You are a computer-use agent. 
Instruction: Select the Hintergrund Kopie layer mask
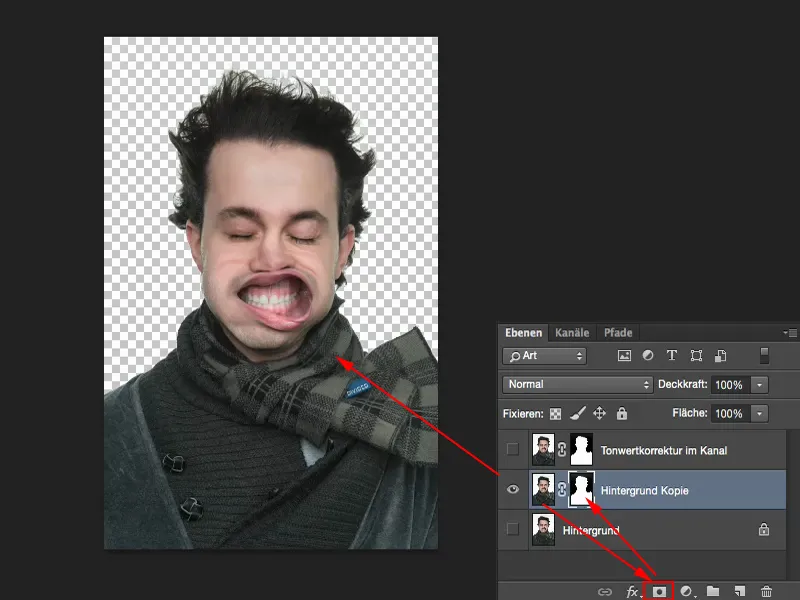point(581,489)
